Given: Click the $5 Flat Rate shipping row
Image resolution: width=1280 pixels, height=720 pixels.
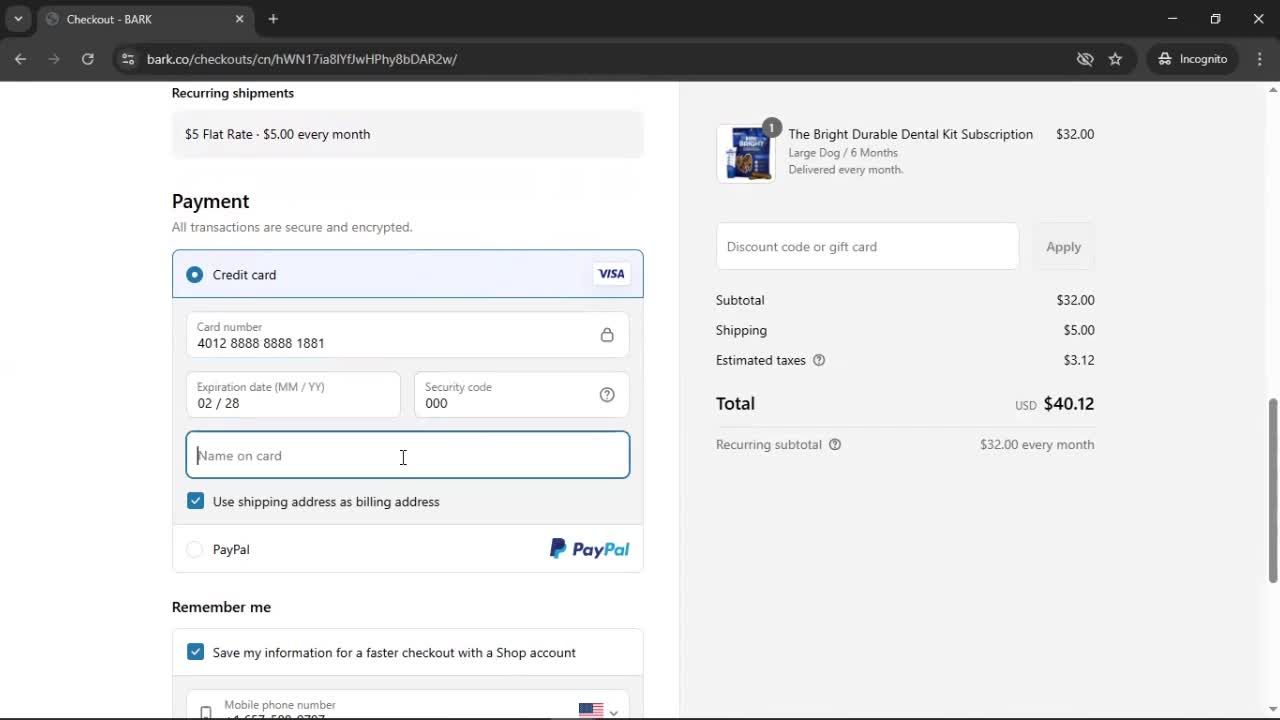Looking at the screenshot, I should point(408,134).
